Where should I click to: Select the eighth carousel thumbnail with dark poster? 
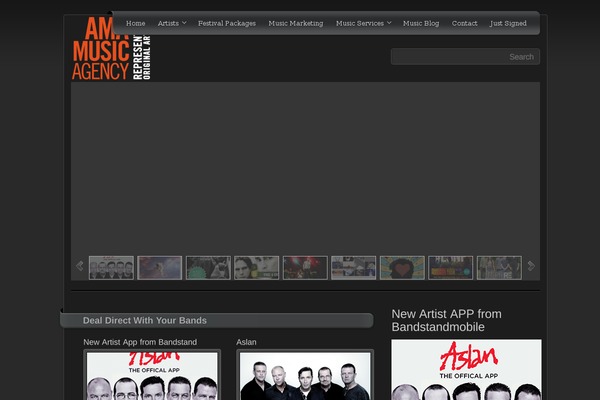click(x=450, y=268)
